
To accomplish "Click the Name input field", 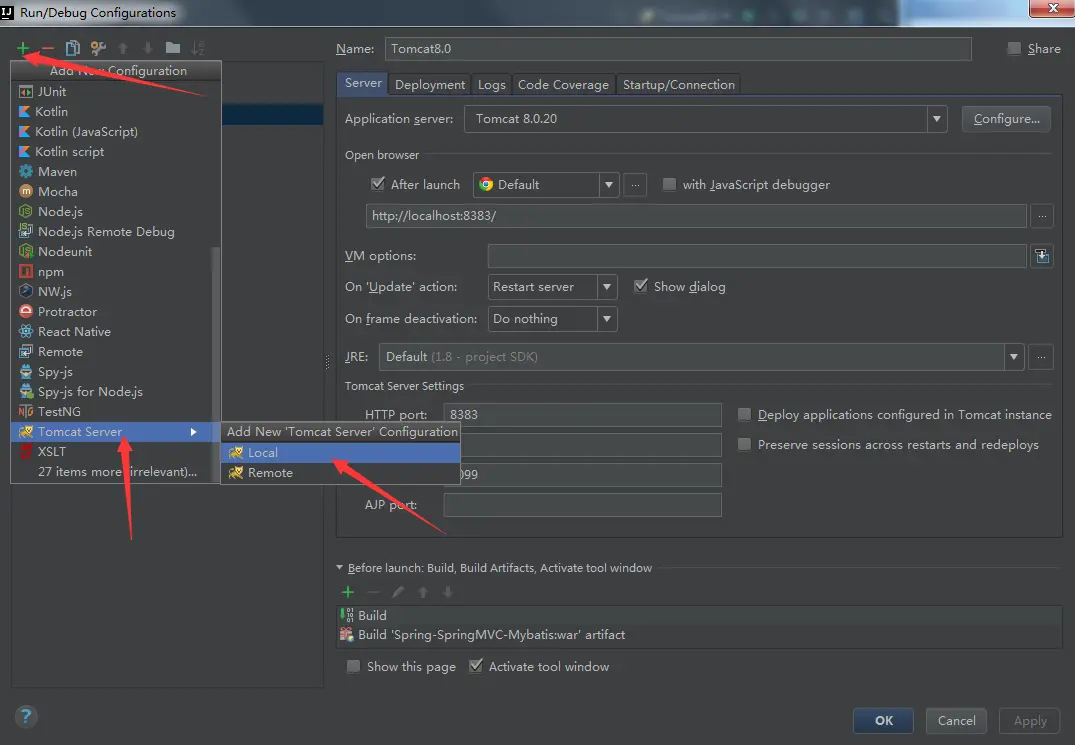I will 678,49.
